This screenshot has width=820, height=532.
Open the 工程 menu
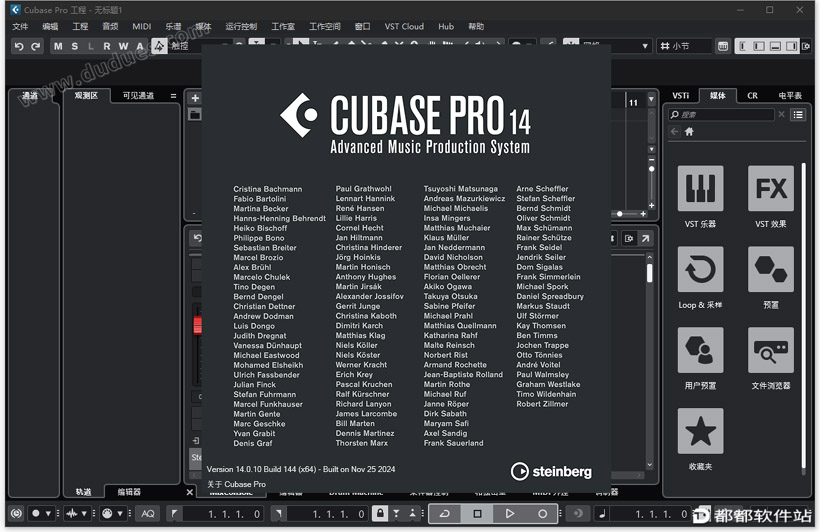pyautogui.click(x=80, y=27)
